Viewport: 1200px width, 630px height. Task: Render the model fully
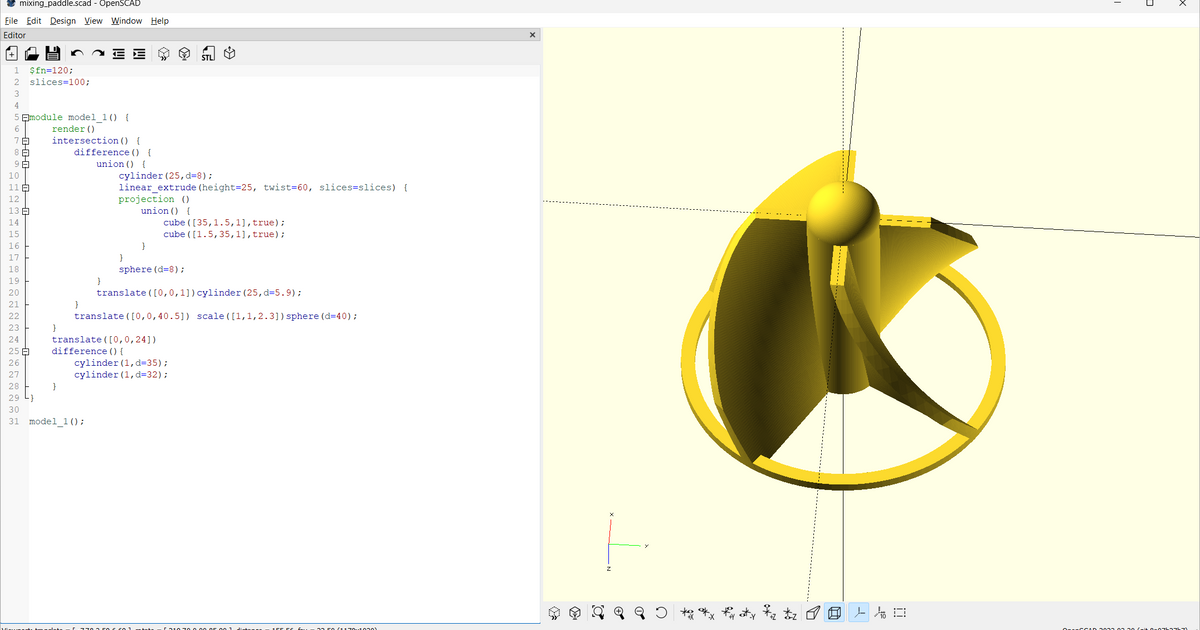(x=184, y=53)
